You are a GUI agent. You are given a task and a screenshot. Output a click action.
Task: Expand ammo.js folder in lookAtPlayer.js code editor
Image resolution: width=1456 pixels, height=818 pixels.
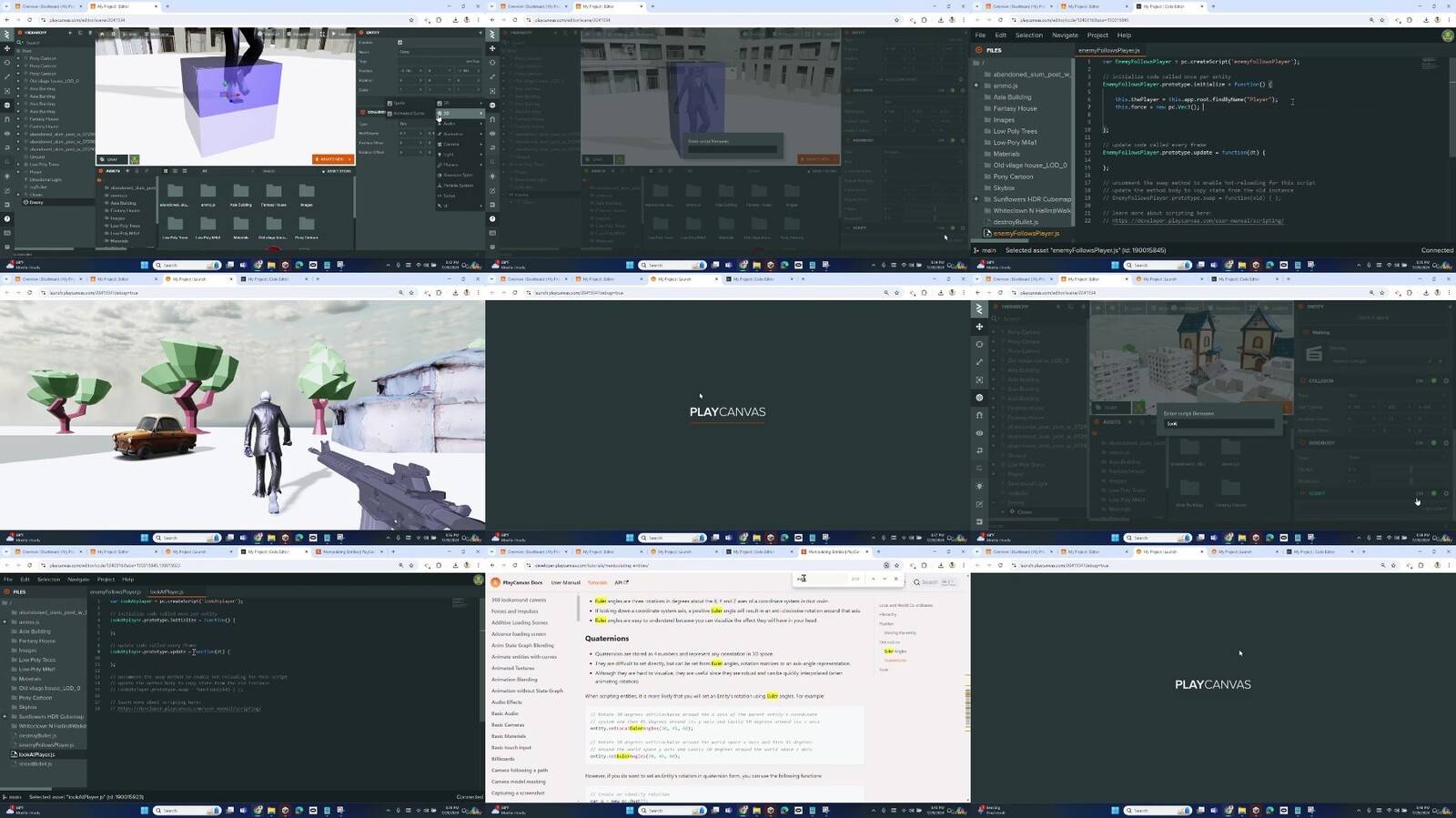(x=5, y=621)
